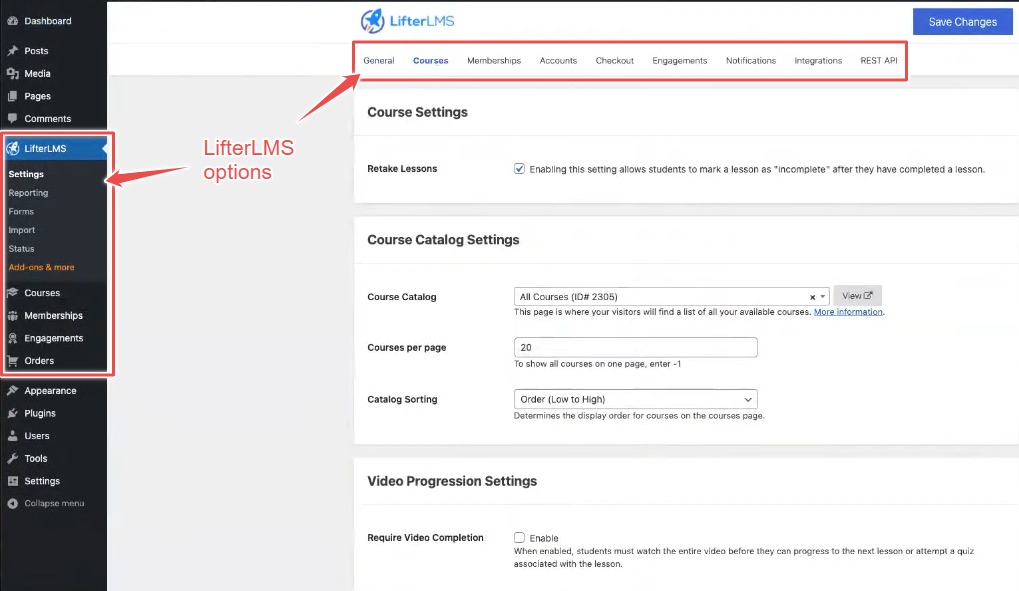Open the Catalog Sorting dropdown
Viewport: 1019px width, 591px height.
pyautogui.click(x=636, y=399)
